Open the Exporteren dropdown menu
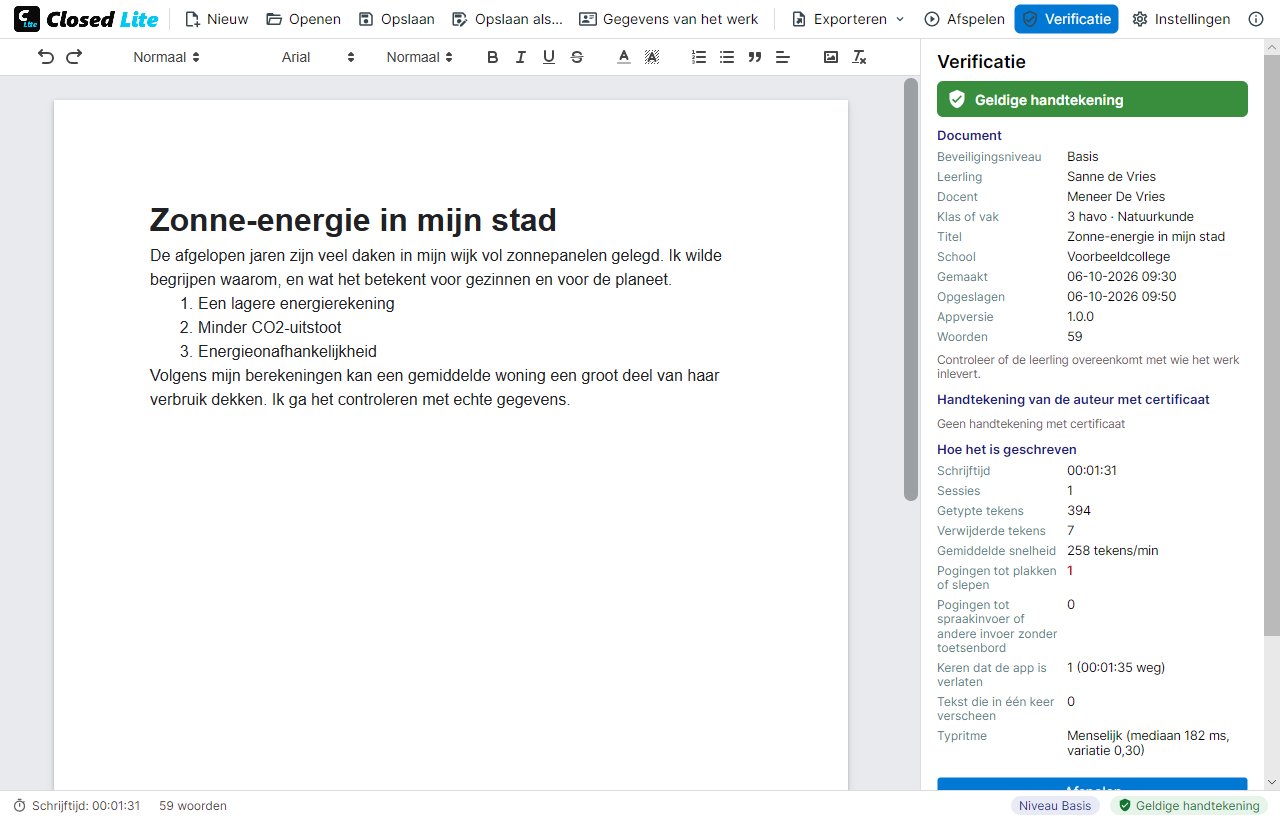Viewport: 1280px width, 820px height. [x=848, y=19]
